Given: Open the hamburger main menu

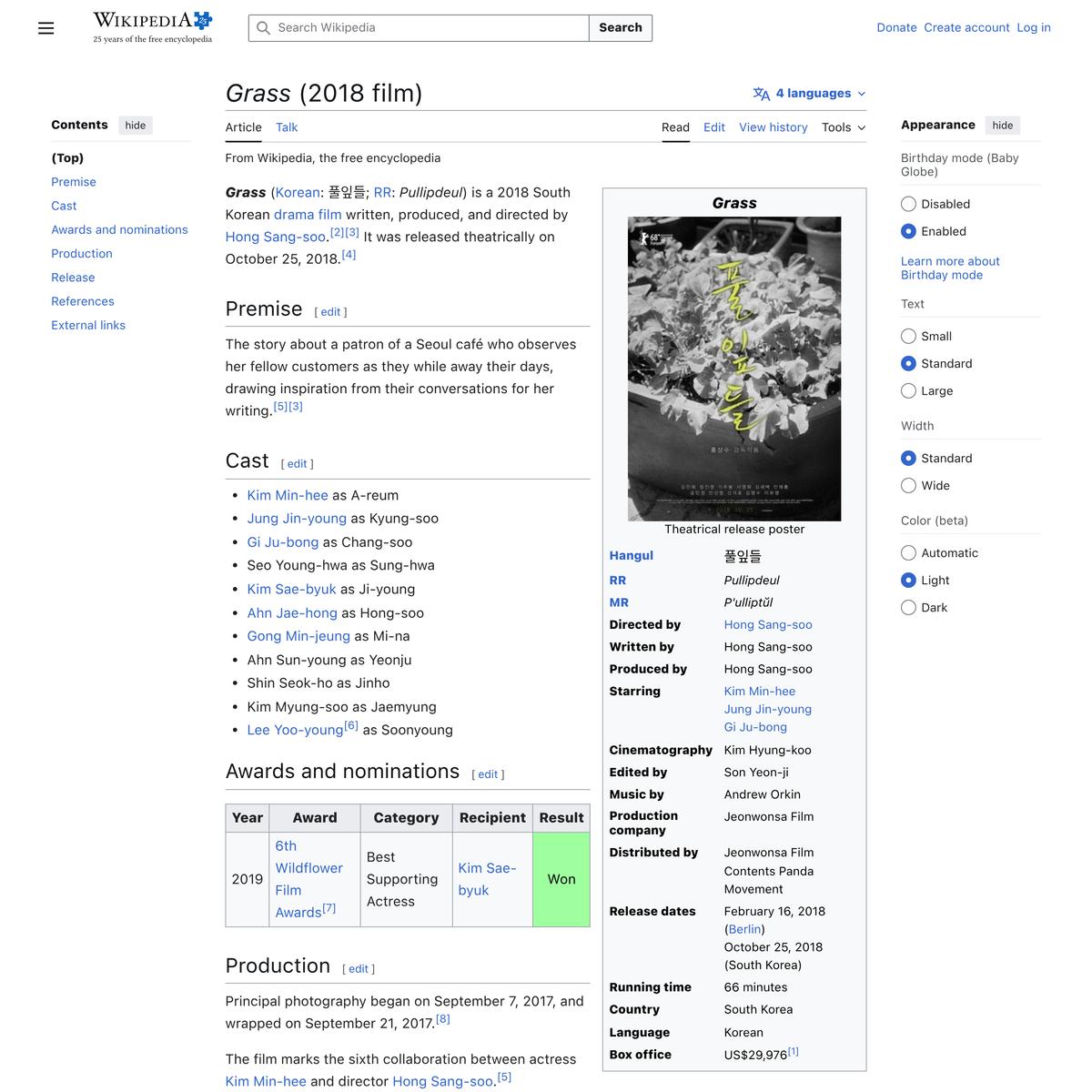Looking at the screenshot, I should pos(46,28).
